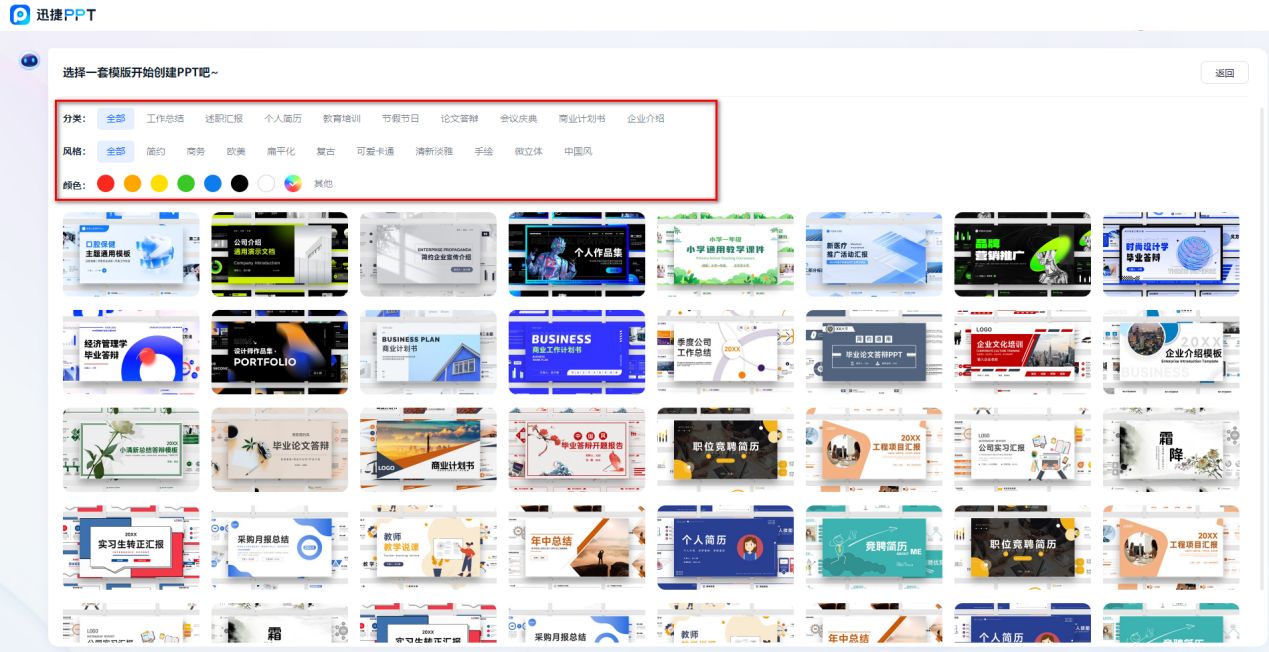Choose the BUSINESS PLAN 商业计划书 template
The image size is (1269, 652).
coord(428,351)
